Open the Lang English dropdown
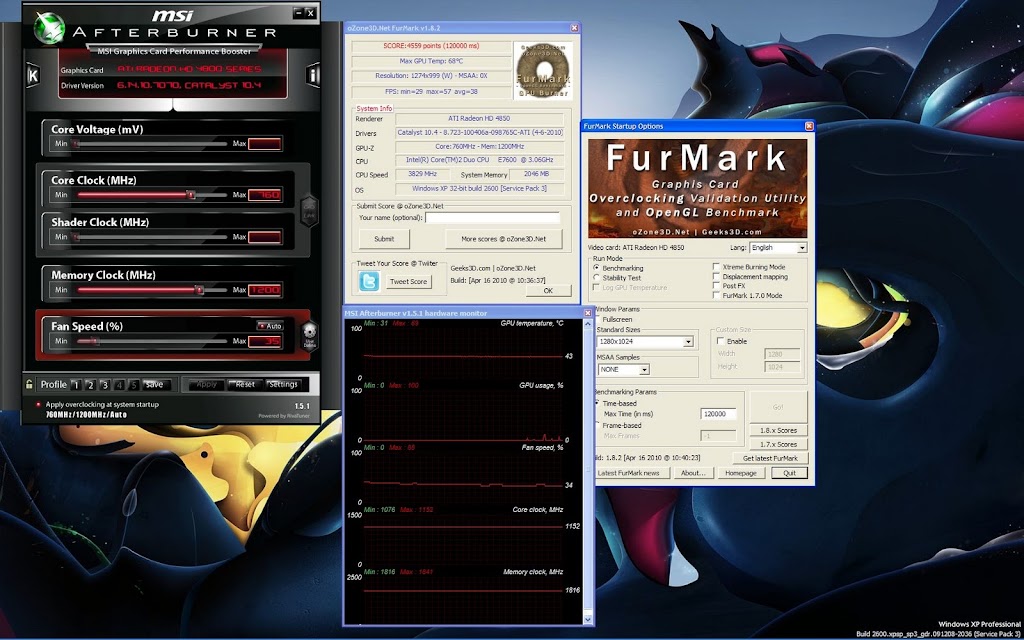The height and width of the screenshot is (640, 1024). [800, 247]
